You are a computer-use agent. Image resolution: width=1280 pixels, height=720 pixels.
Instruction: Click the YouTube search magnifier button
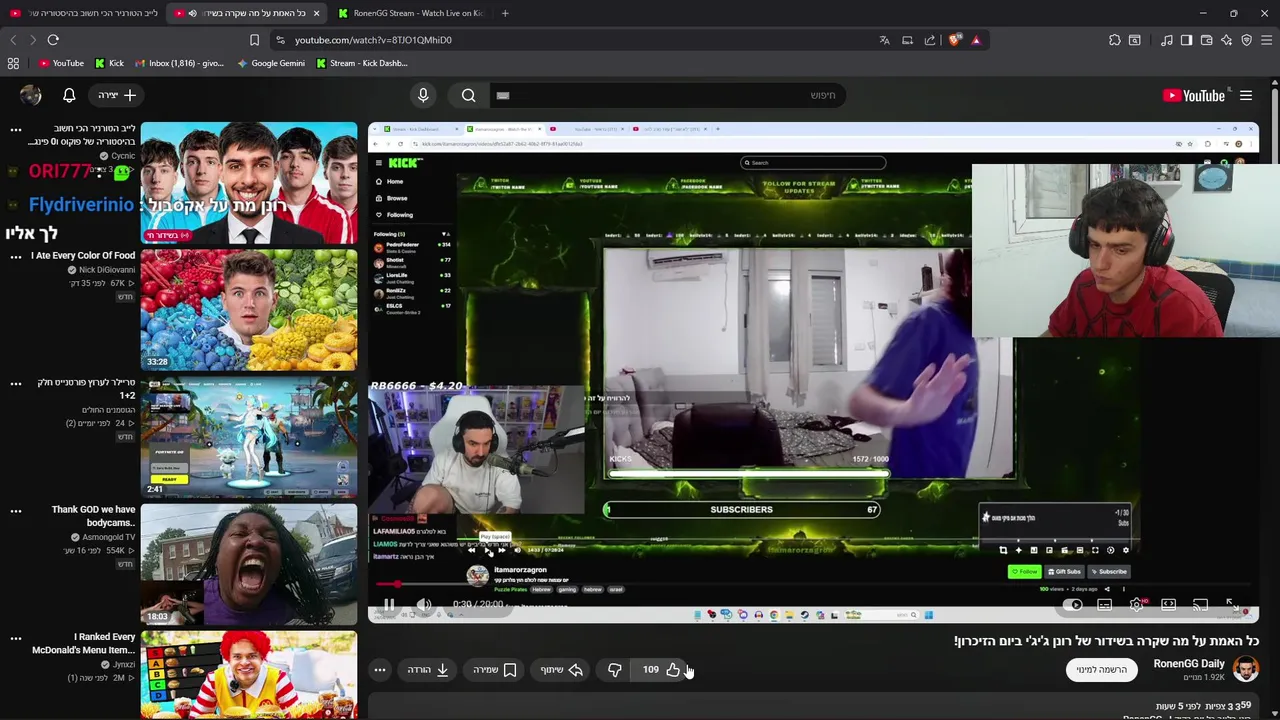pos(468,95)
